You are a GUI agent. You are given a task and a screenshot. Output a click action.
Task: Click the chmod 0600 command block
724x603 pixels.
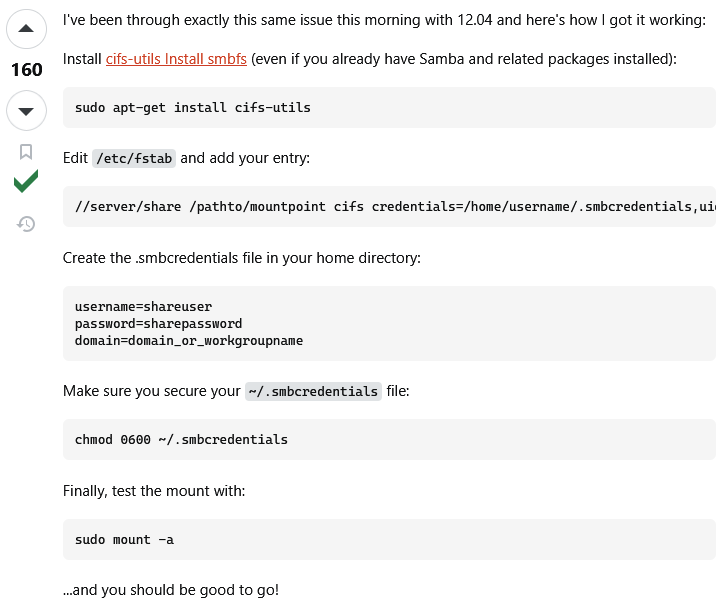click(181, 439)
